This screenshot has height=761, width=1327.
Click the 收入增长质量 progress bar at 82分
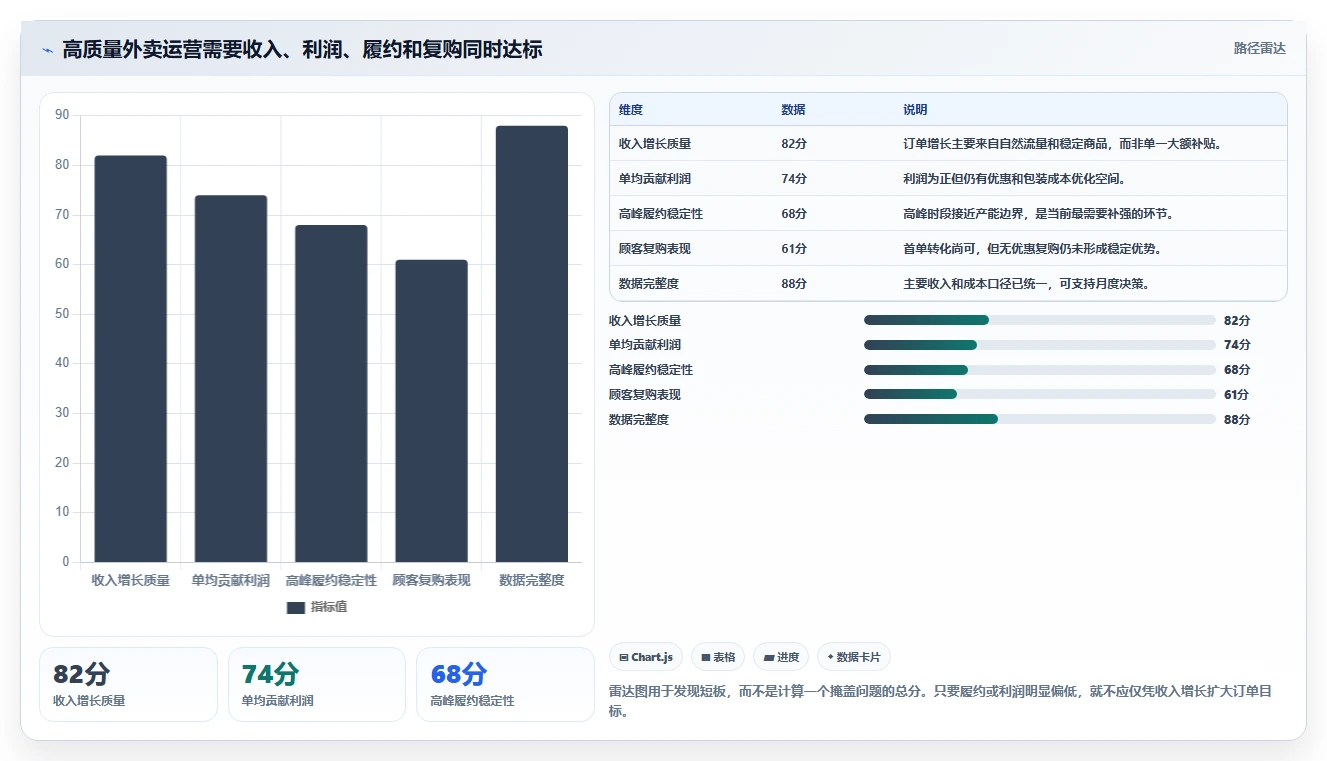pos(1040,320)
